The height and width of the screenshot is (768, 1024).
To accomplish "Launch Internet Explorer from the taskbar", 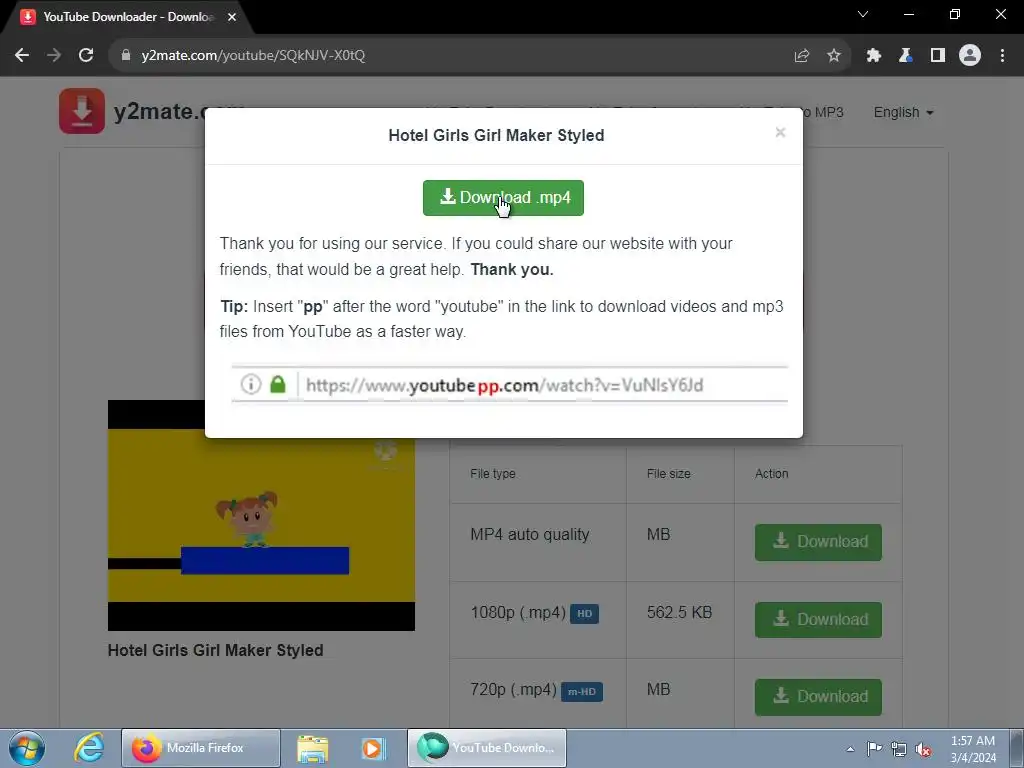I will click(x=88, y=748).
